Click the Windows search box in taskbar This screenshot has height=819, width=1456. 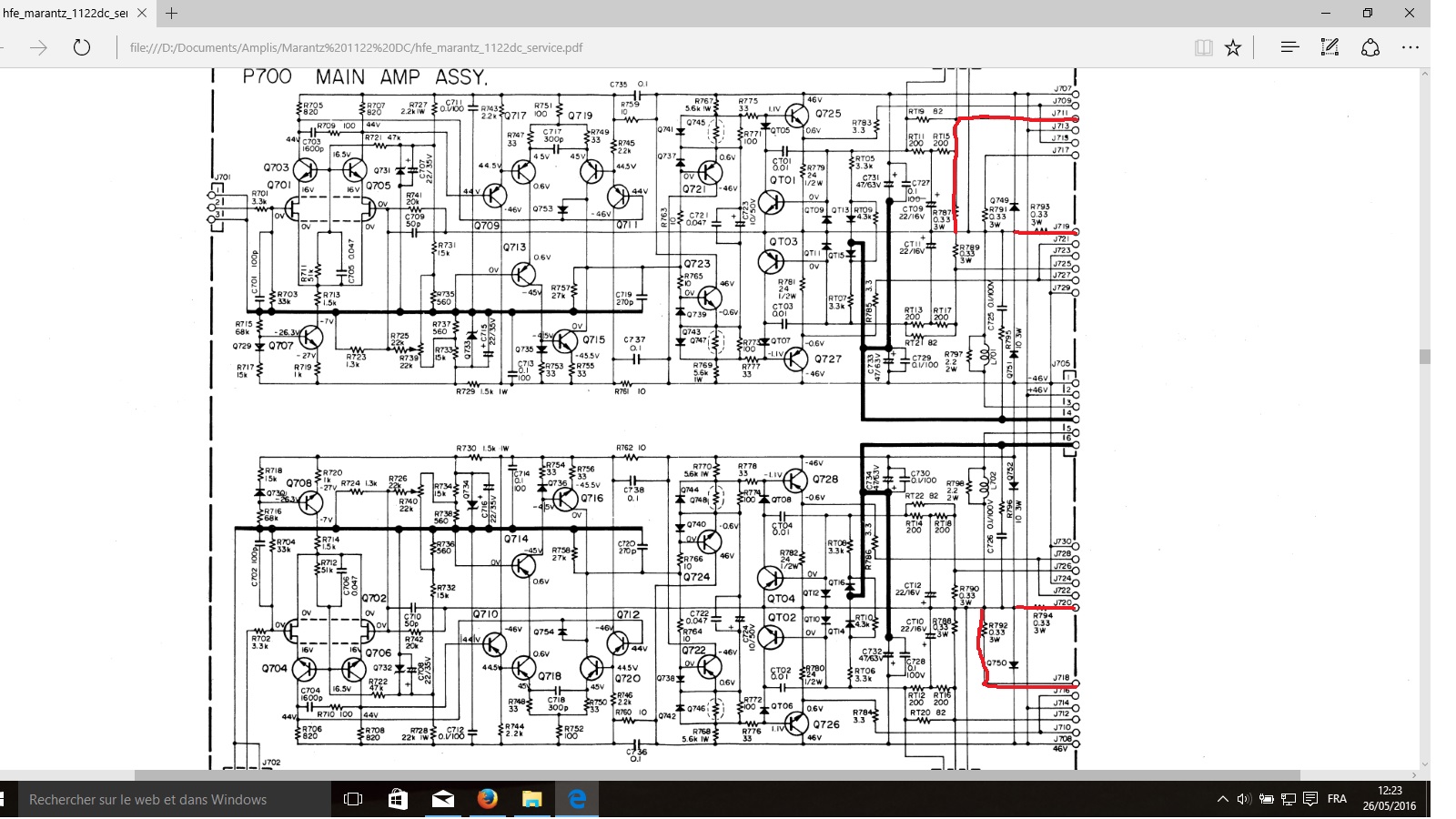coord(173,800)
